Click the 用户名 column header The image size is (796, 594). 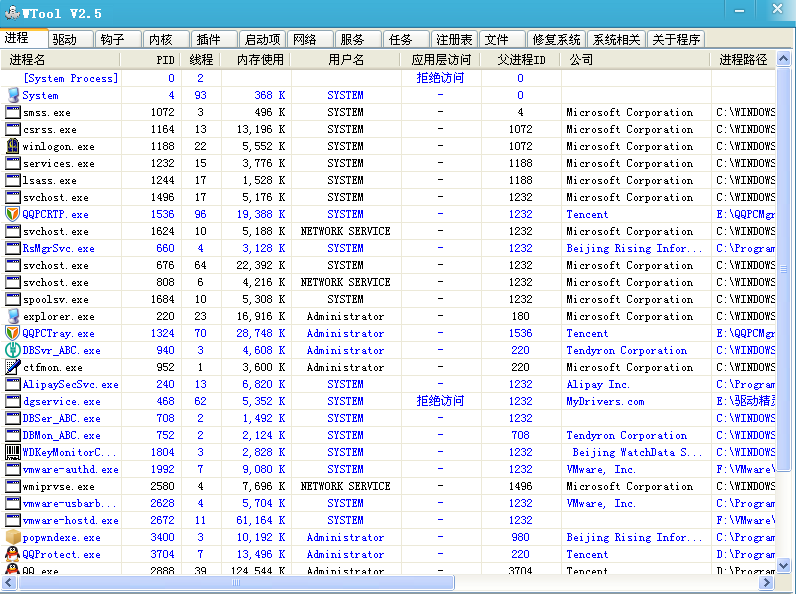[x=346, y=60]
